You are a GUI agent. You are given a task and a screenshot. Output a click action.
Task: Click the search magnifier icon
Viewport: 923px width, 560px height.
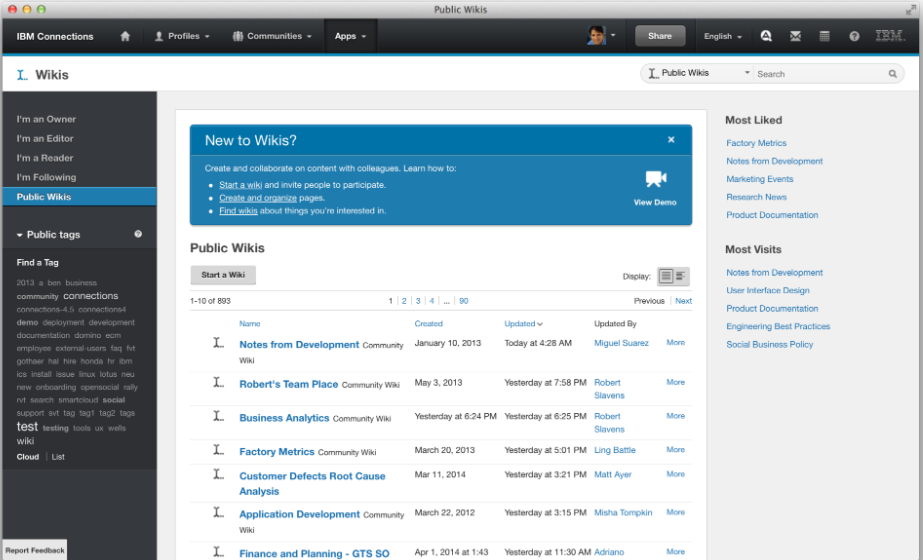click(x=892, y=74)
